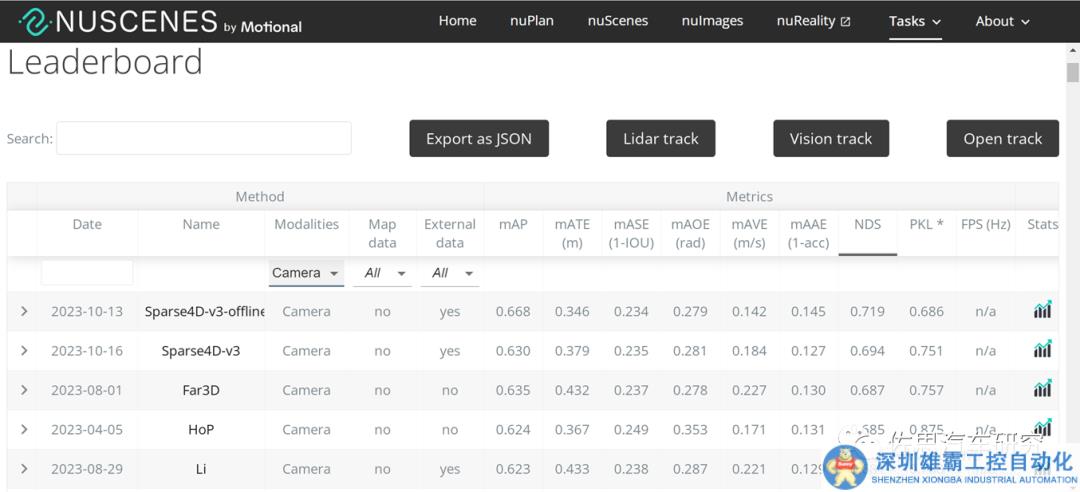Switch to Lidar track leaderboard
This screenshot has height=492, width=1080.
pyautogui.click(x=660, y=139)
